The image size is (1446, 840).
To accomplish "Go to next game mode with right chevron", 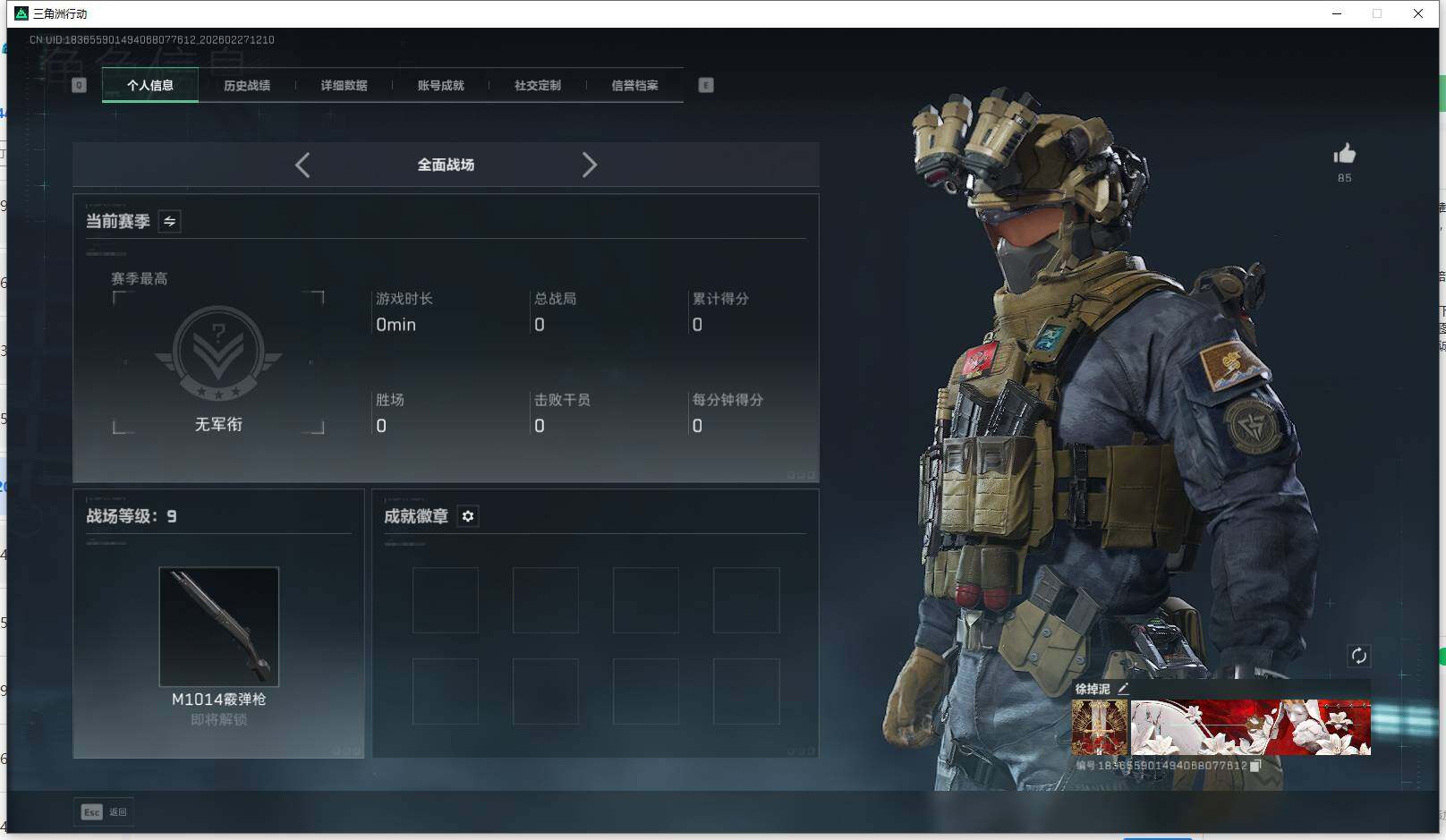I will (589, 165).
